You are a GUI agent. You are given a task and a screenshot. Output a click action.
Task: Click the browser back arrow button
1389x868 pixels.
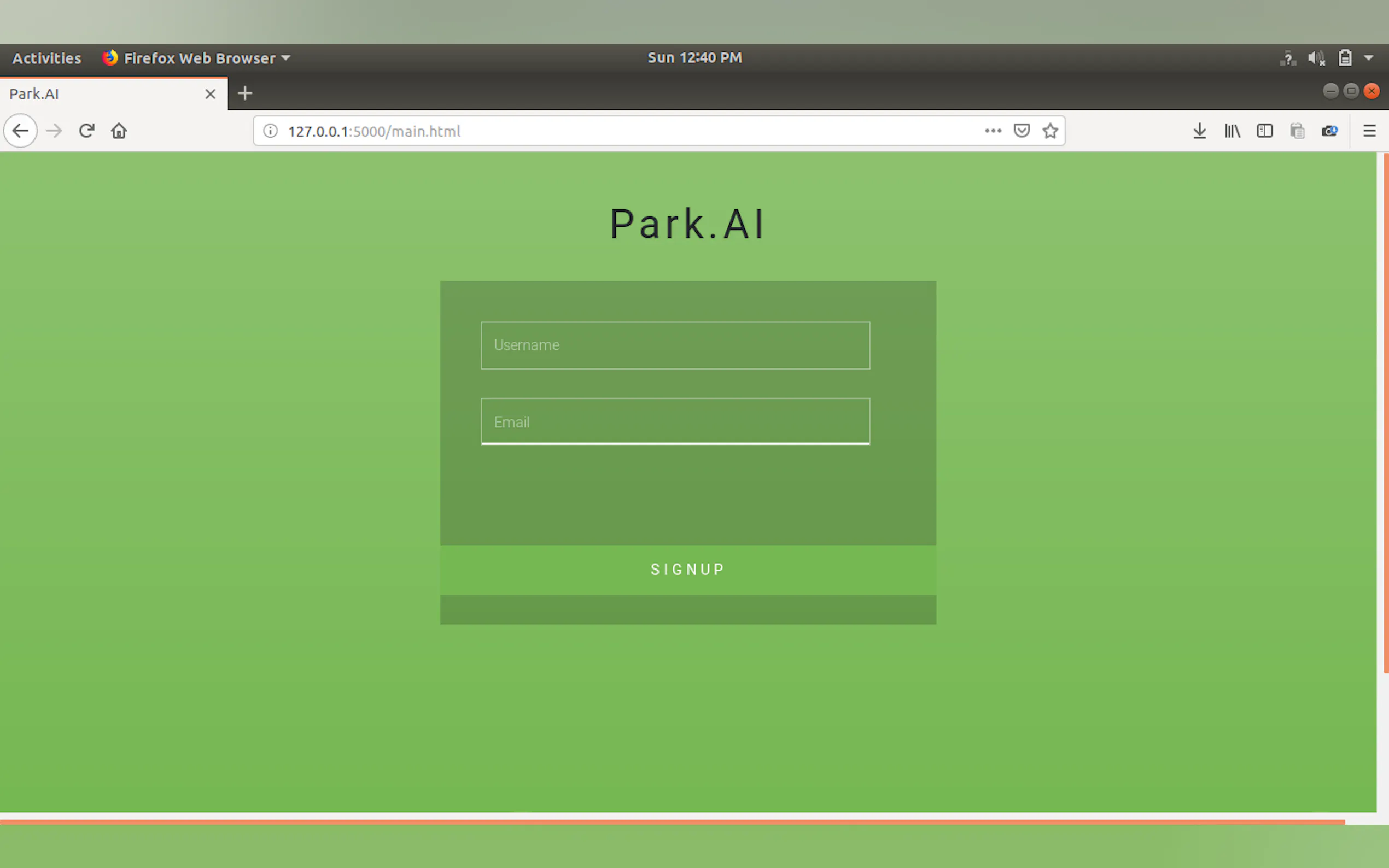click(x=21, y=131)
